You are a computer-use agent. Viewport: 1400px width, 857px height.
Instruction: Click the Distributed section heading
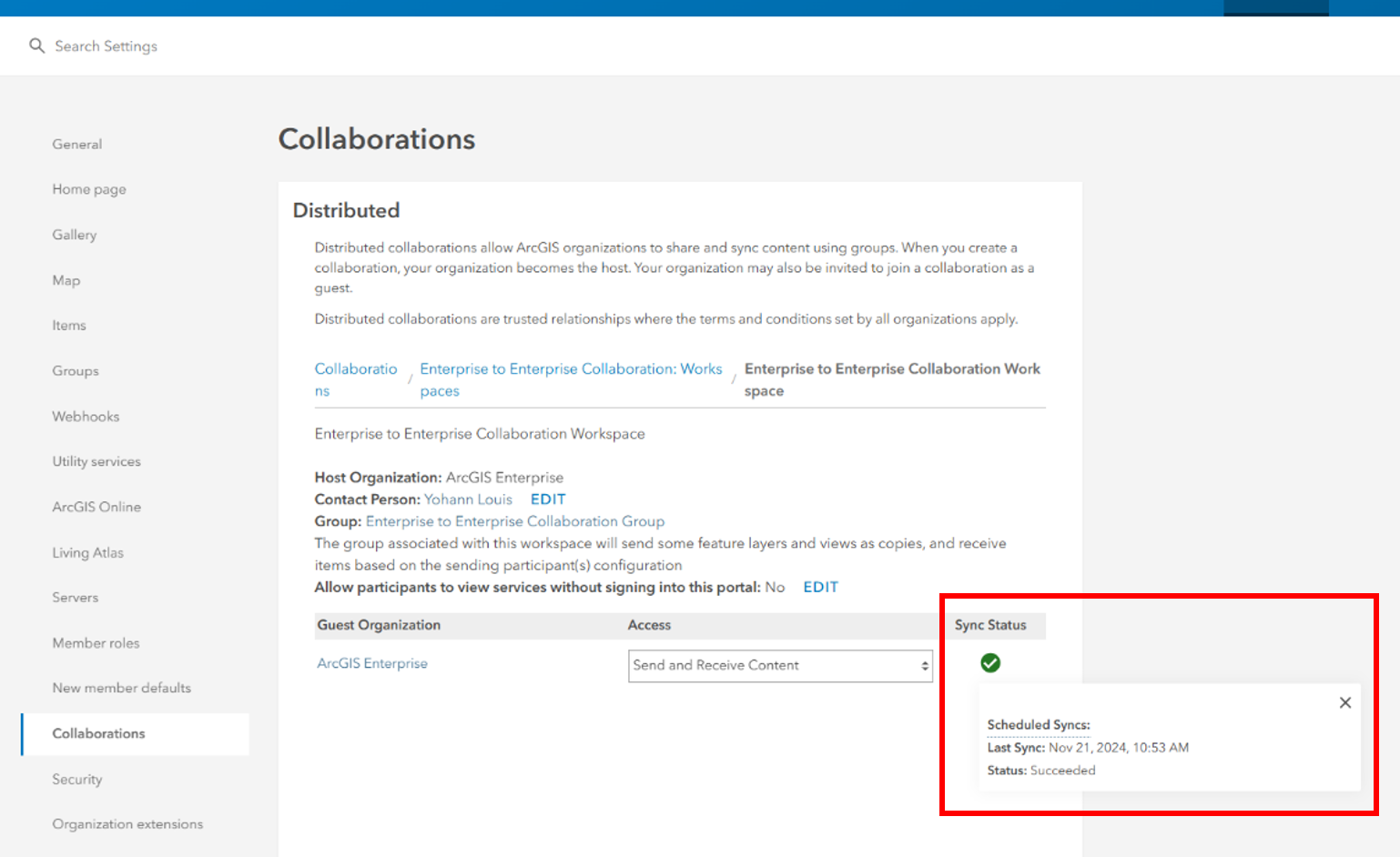pyautogui.click(x=346, y=210)
